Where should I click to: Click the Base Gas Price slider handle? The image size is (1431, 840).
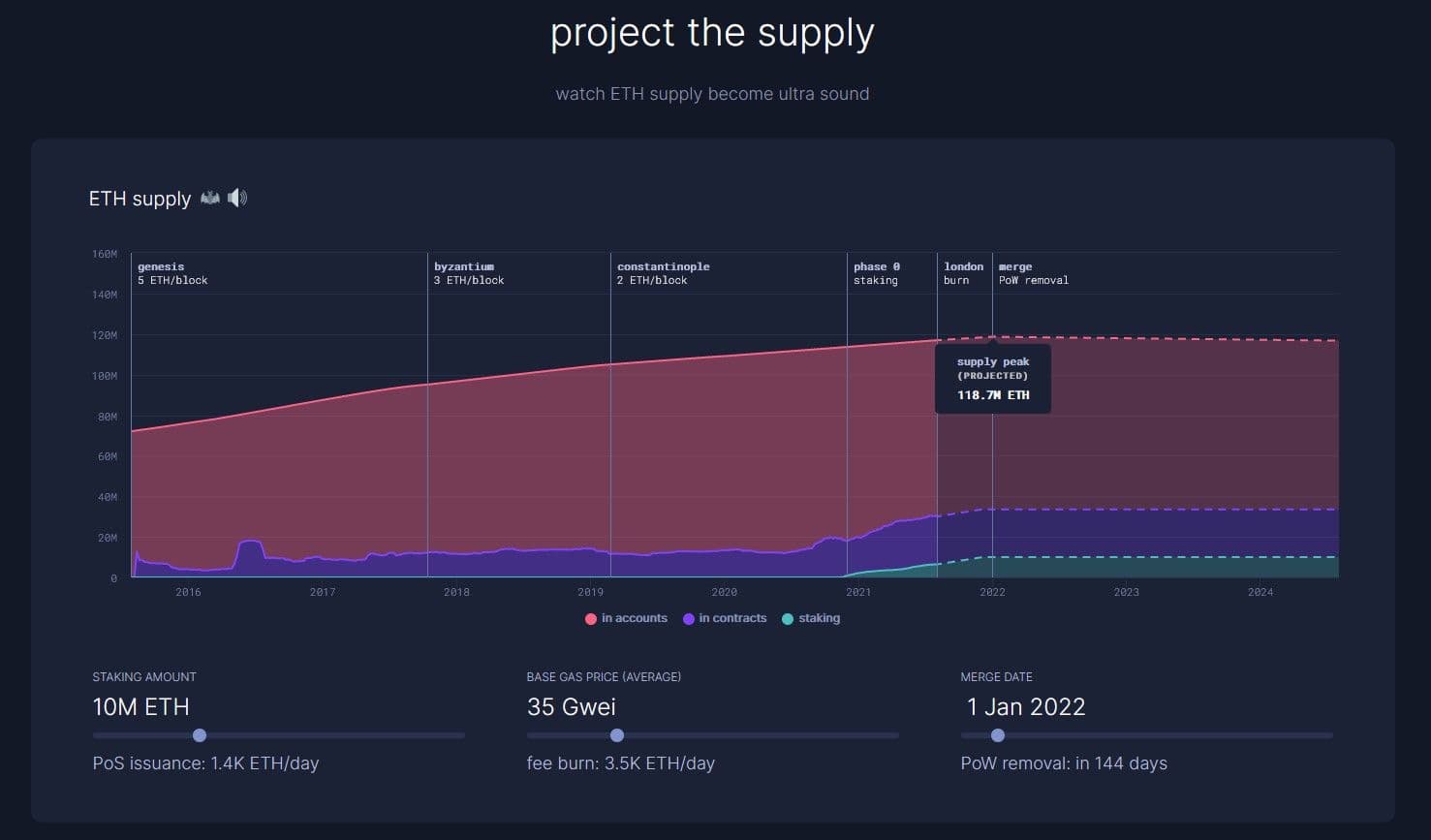click(617, 735)
